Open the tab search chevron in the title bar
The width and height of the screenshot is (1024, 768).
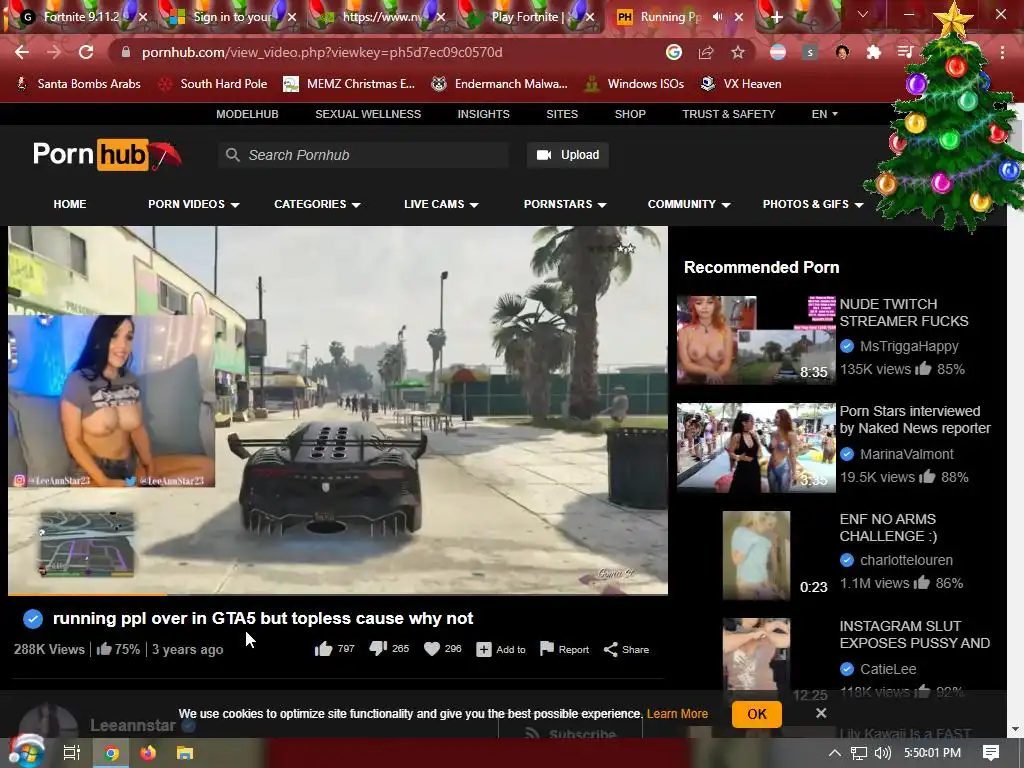click(863, 14)
